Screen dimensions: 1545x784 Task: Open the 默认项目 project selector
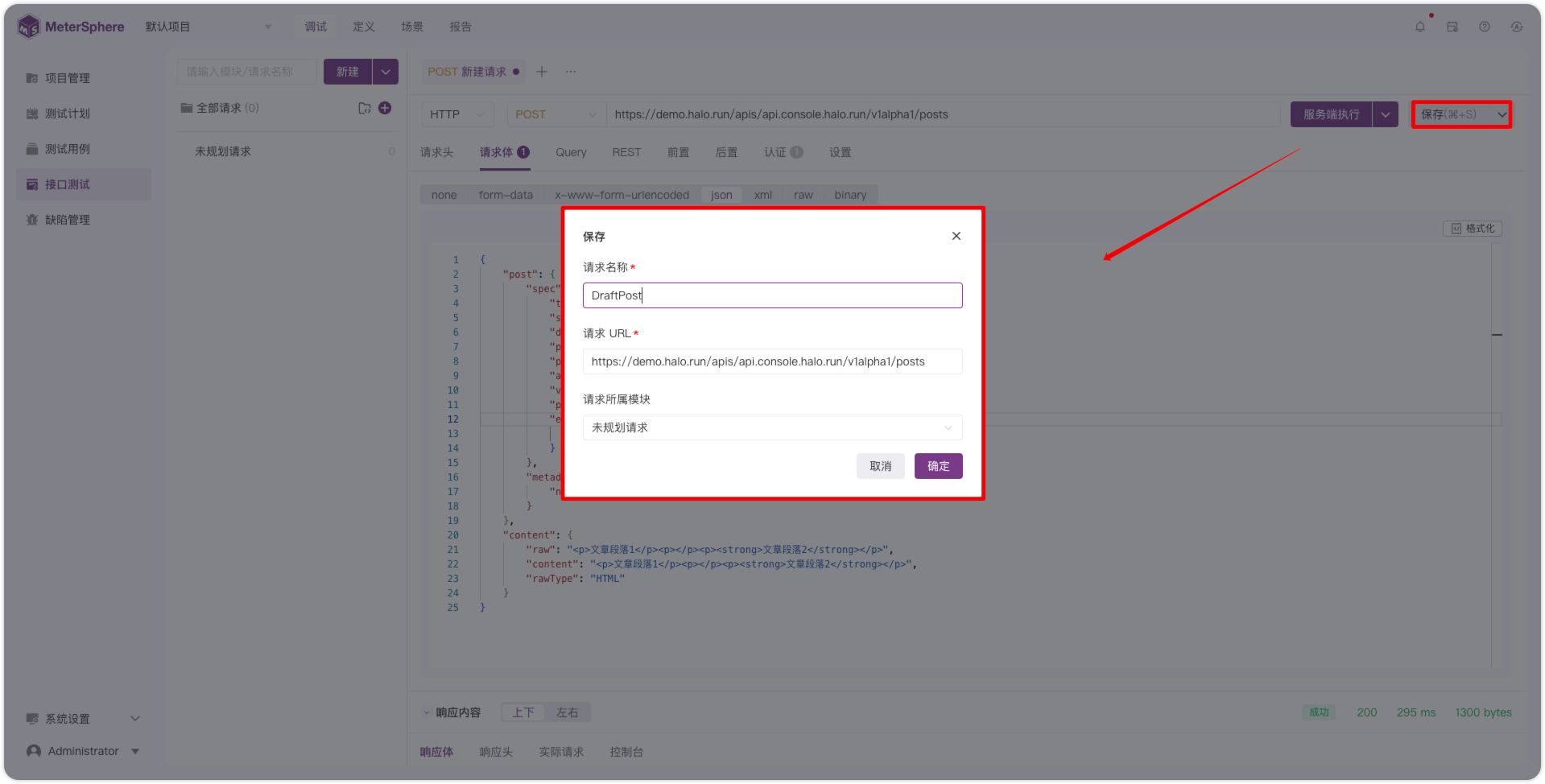[209, 27]
